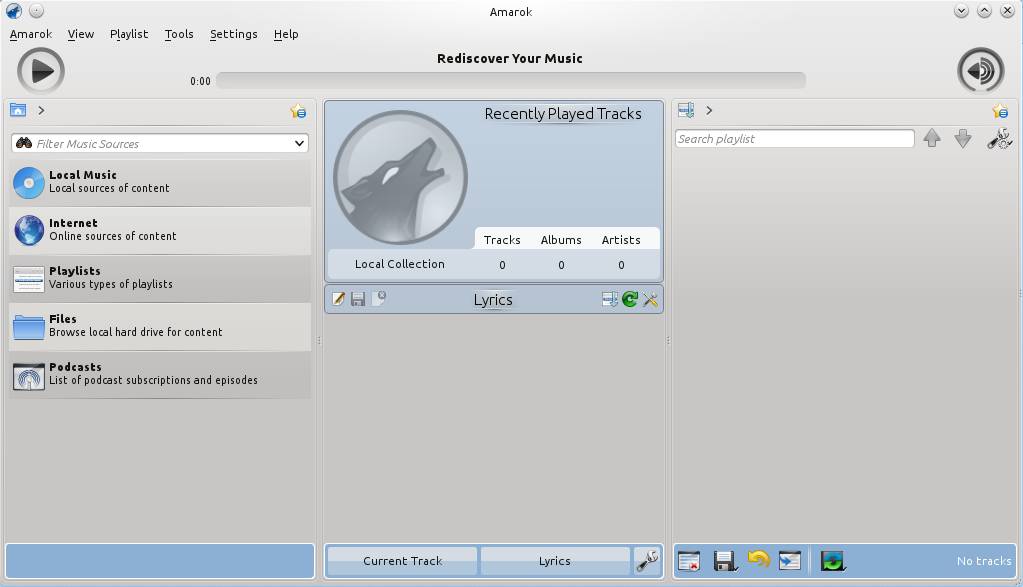Open the Playlist menu

click(128, 34)
